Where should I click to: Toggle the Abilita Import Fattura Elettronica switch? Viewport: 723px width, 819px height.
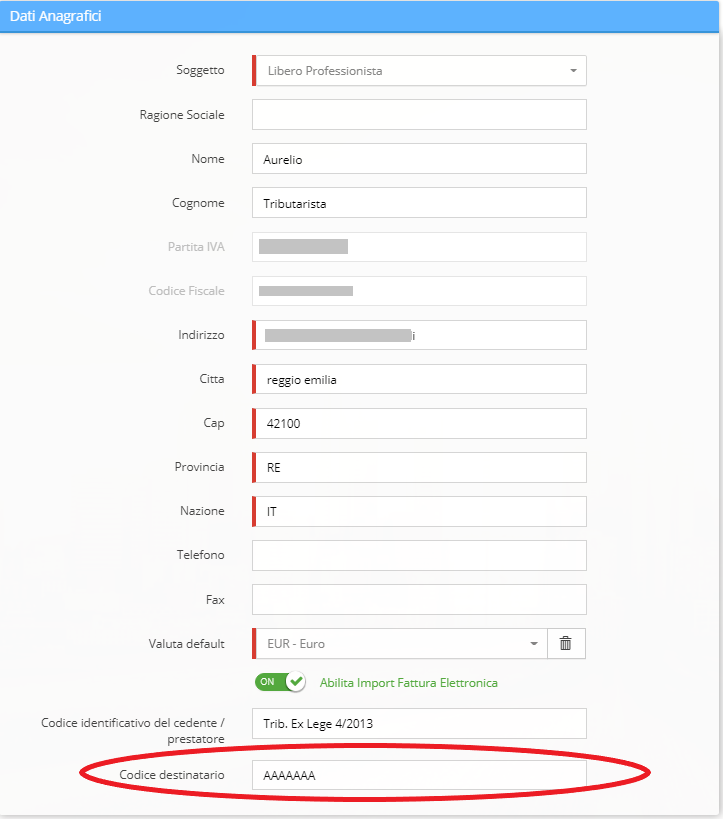click(280, 682)
